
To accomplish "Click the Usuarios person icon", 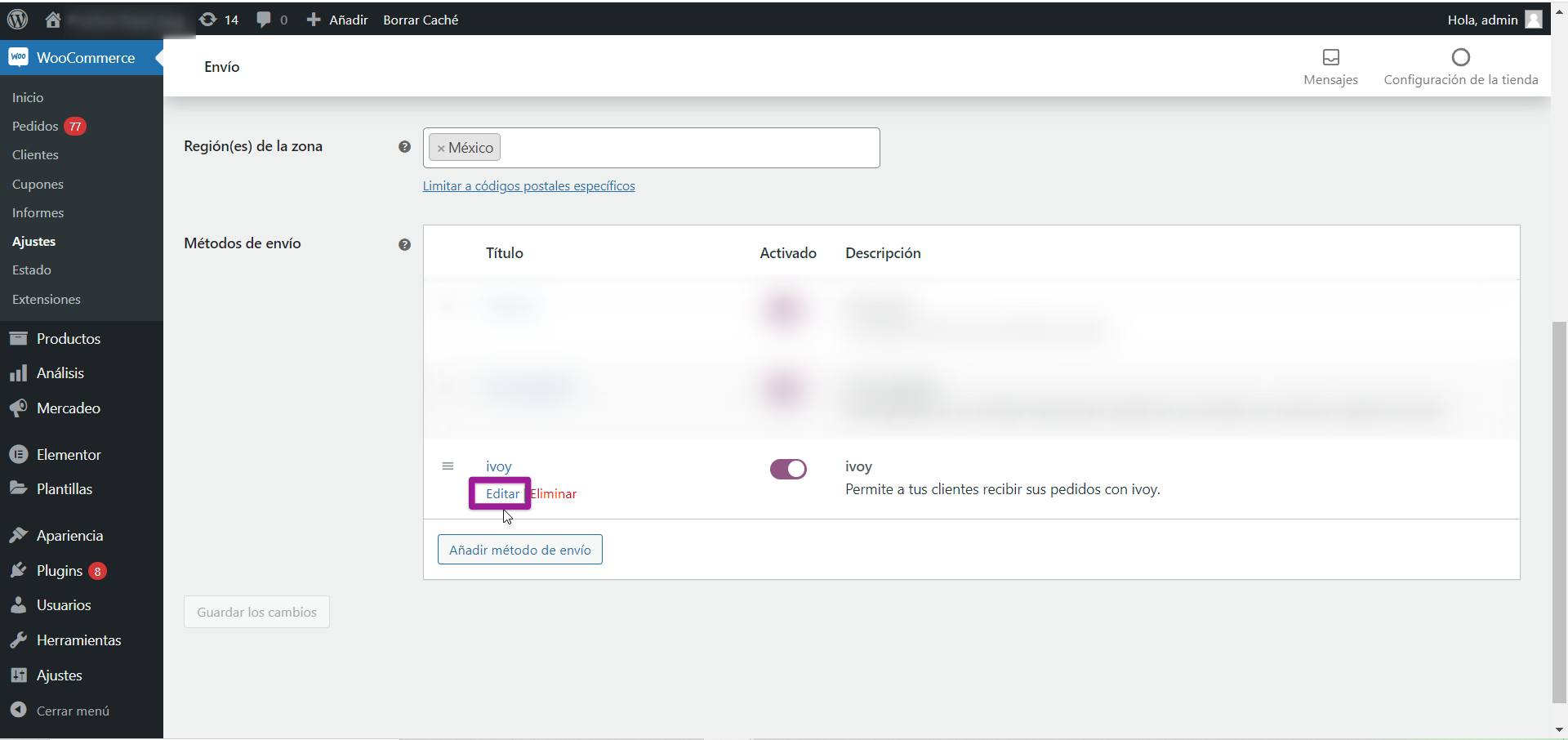I will [18, 605].
